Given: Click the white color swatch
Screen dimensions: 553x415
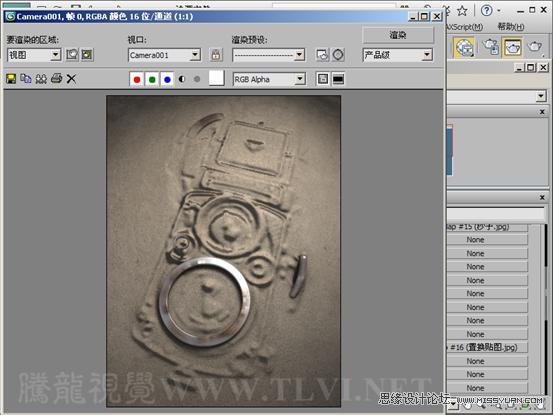Looking at the screenshot, I should (217, 78).
